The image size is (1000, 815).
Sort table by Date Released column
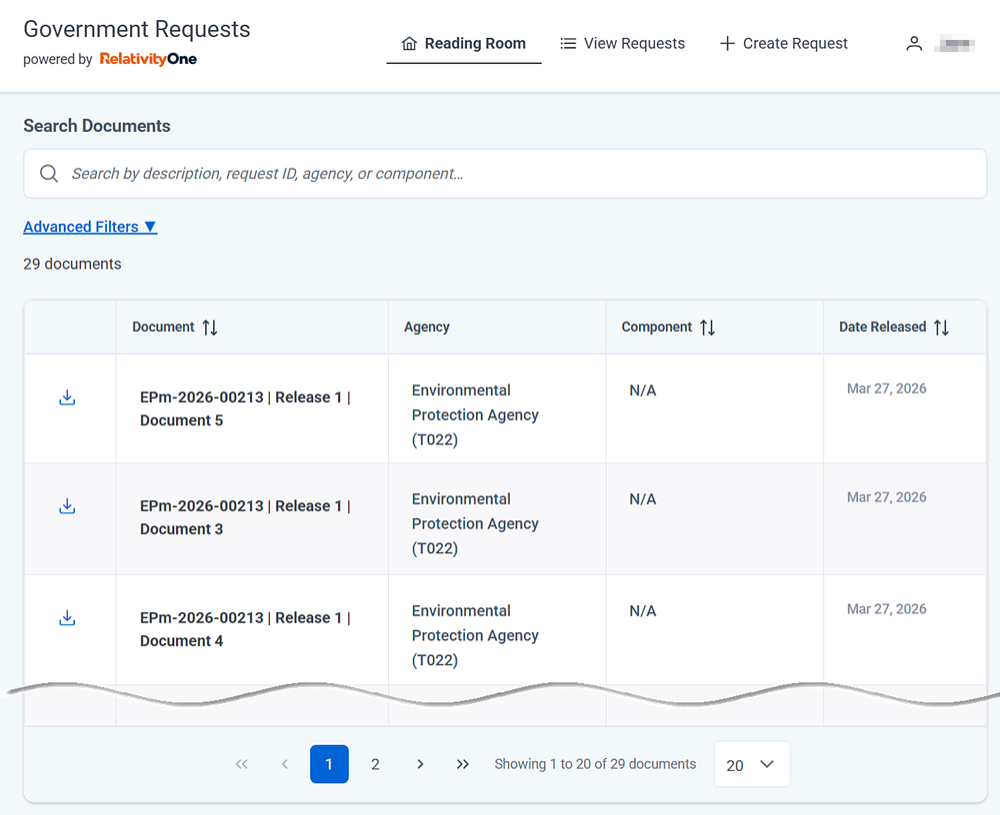(941, 328)
